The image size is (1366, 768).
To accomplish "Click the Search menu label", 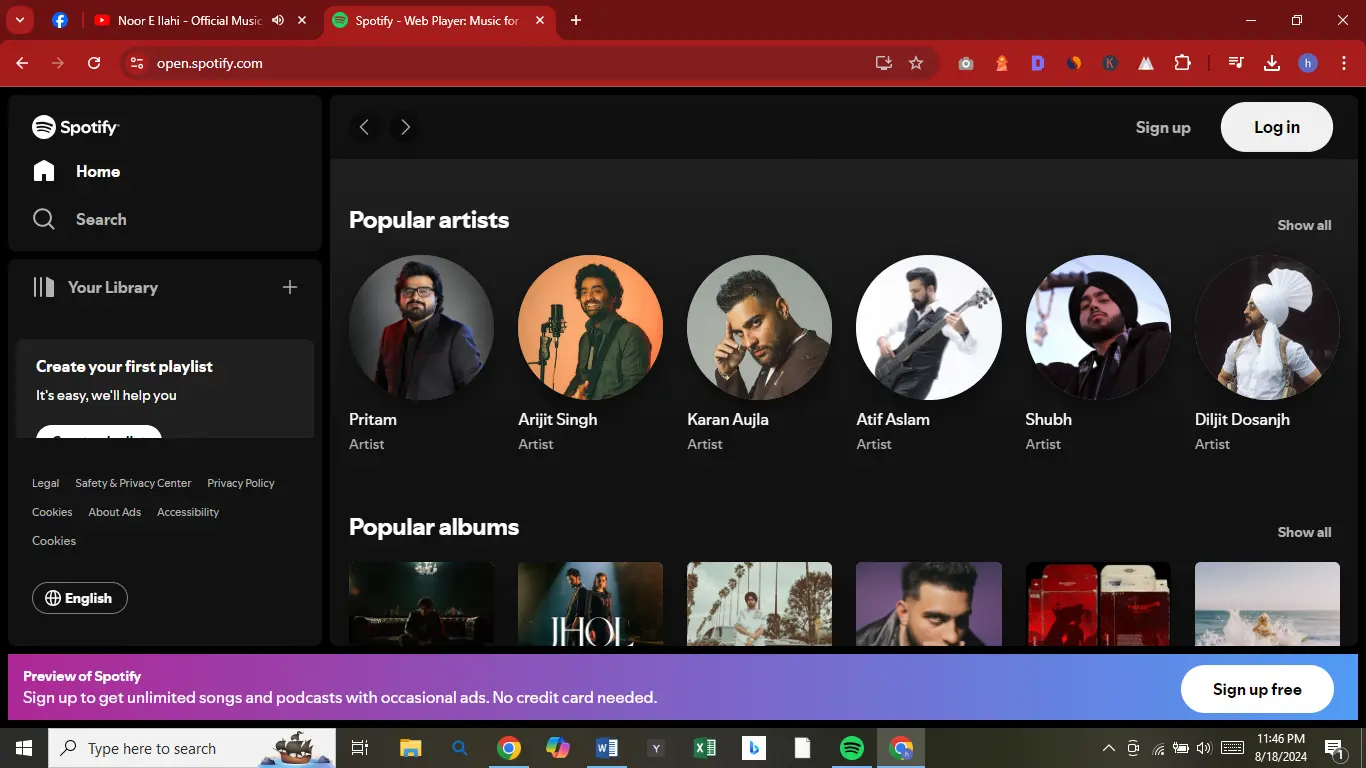I will click(101, 220).
